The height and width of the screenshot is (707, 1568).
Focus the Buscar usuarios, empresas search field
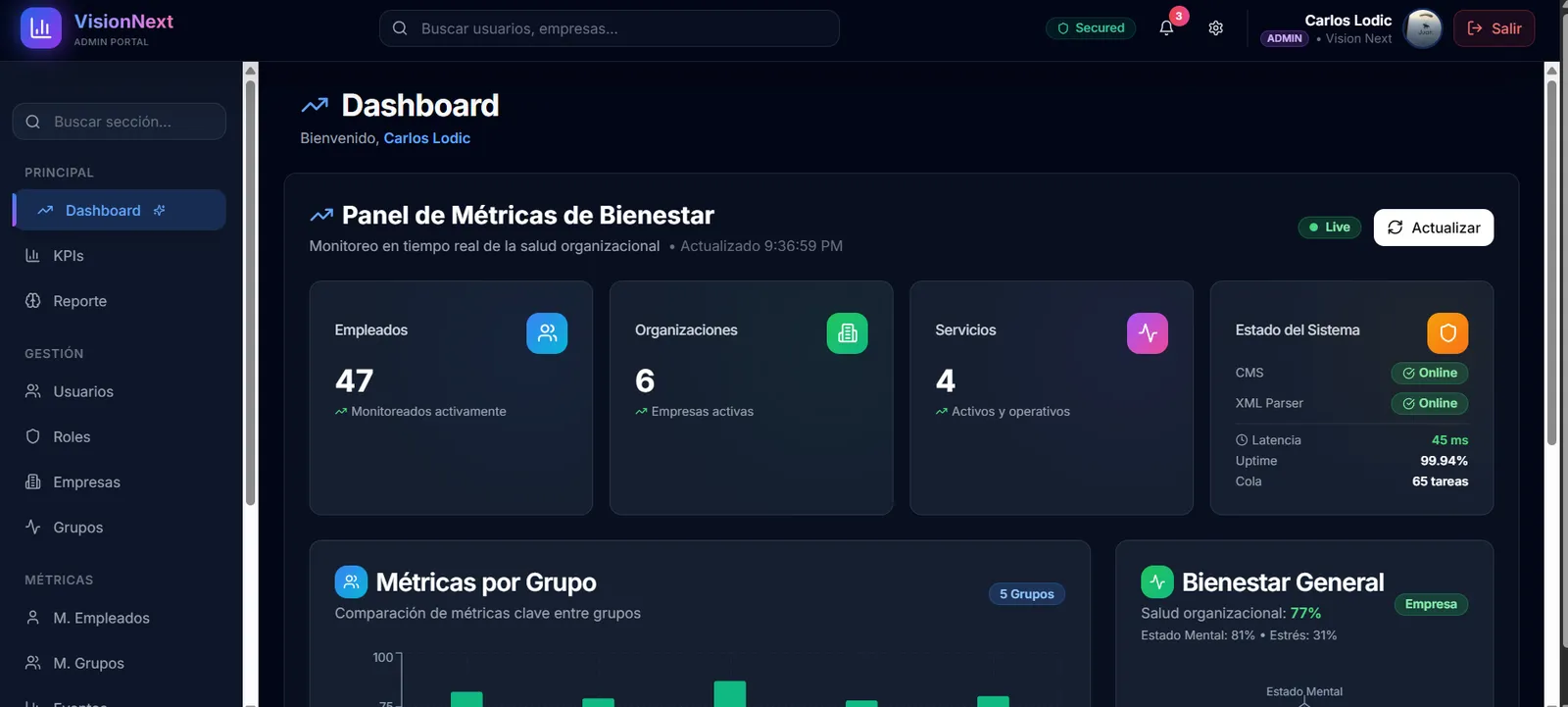(x=610, y=28)
